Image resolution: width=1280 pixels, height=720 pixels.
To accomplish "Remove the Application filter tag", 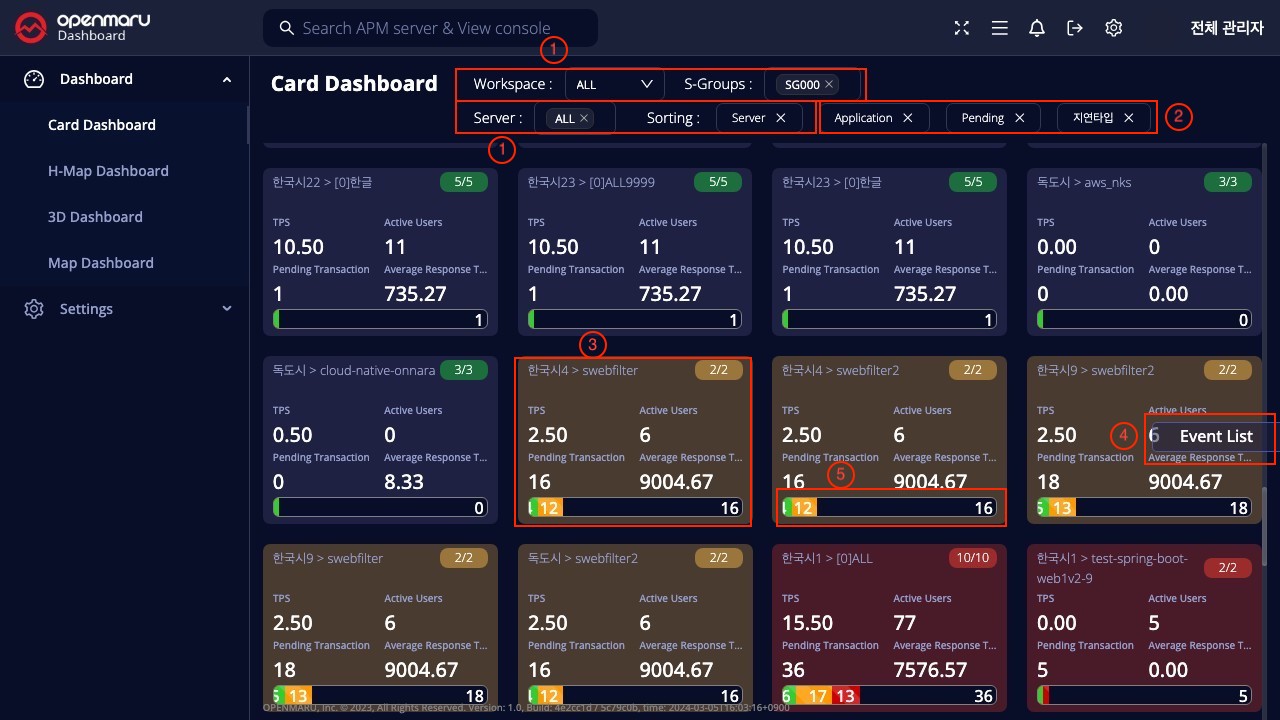I will pos(907,118).
